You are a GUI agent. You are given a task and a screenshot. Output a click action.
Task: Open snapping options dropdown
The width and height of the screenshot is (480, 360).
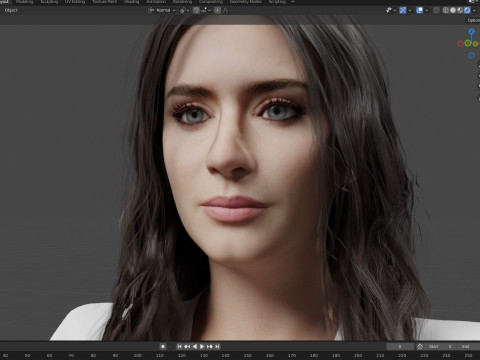(x=206, y=10)
